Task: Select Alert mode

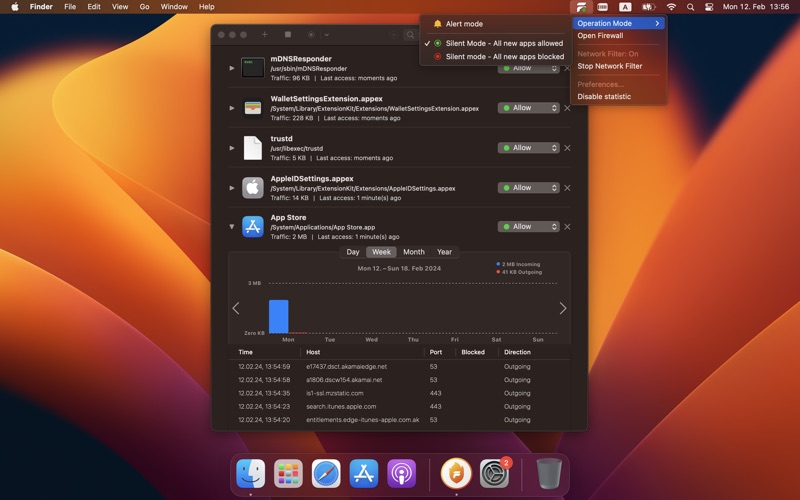Action: coord(495,24)
